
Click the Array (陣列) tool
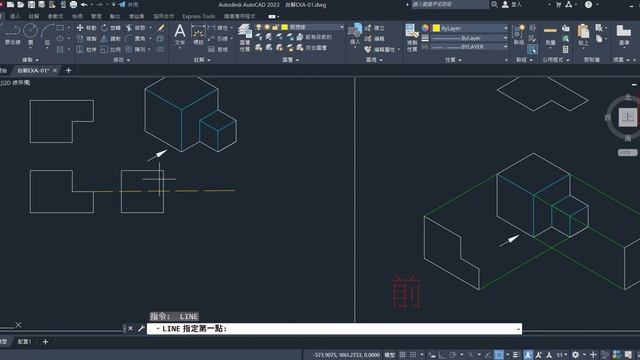click(x=136, y=49)
